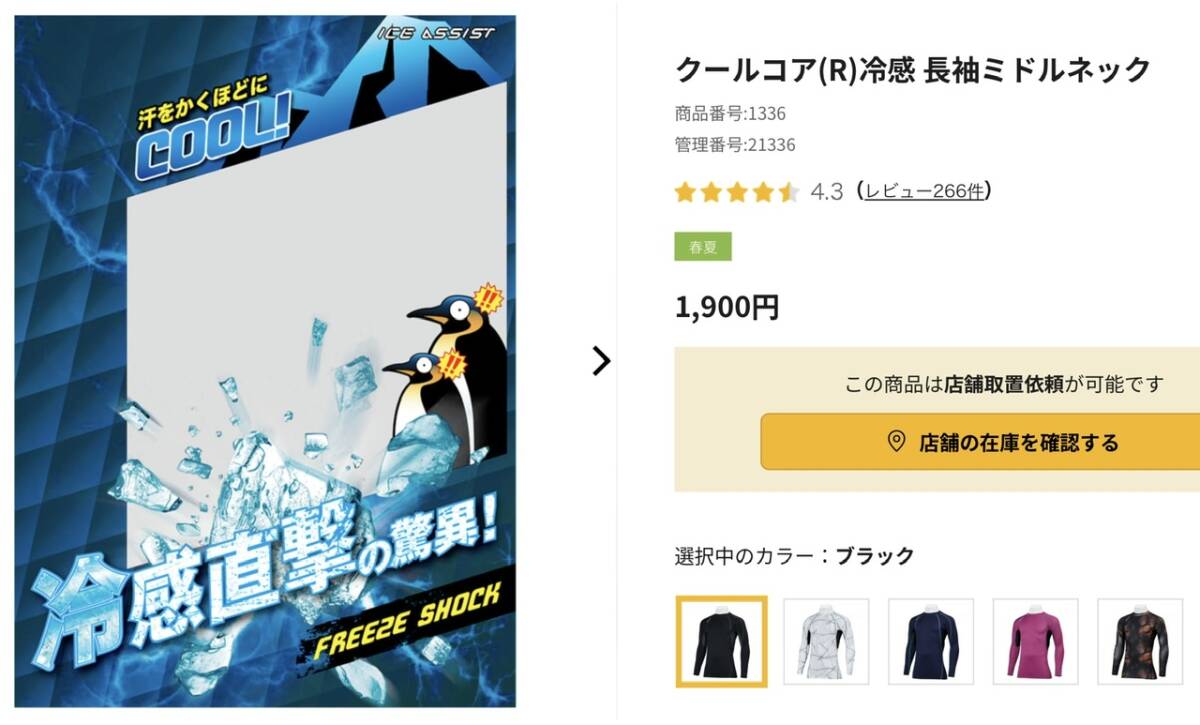Click the 春夏 season tag
The height and width of the screenshot is (725, 1200).
point(703,247)
